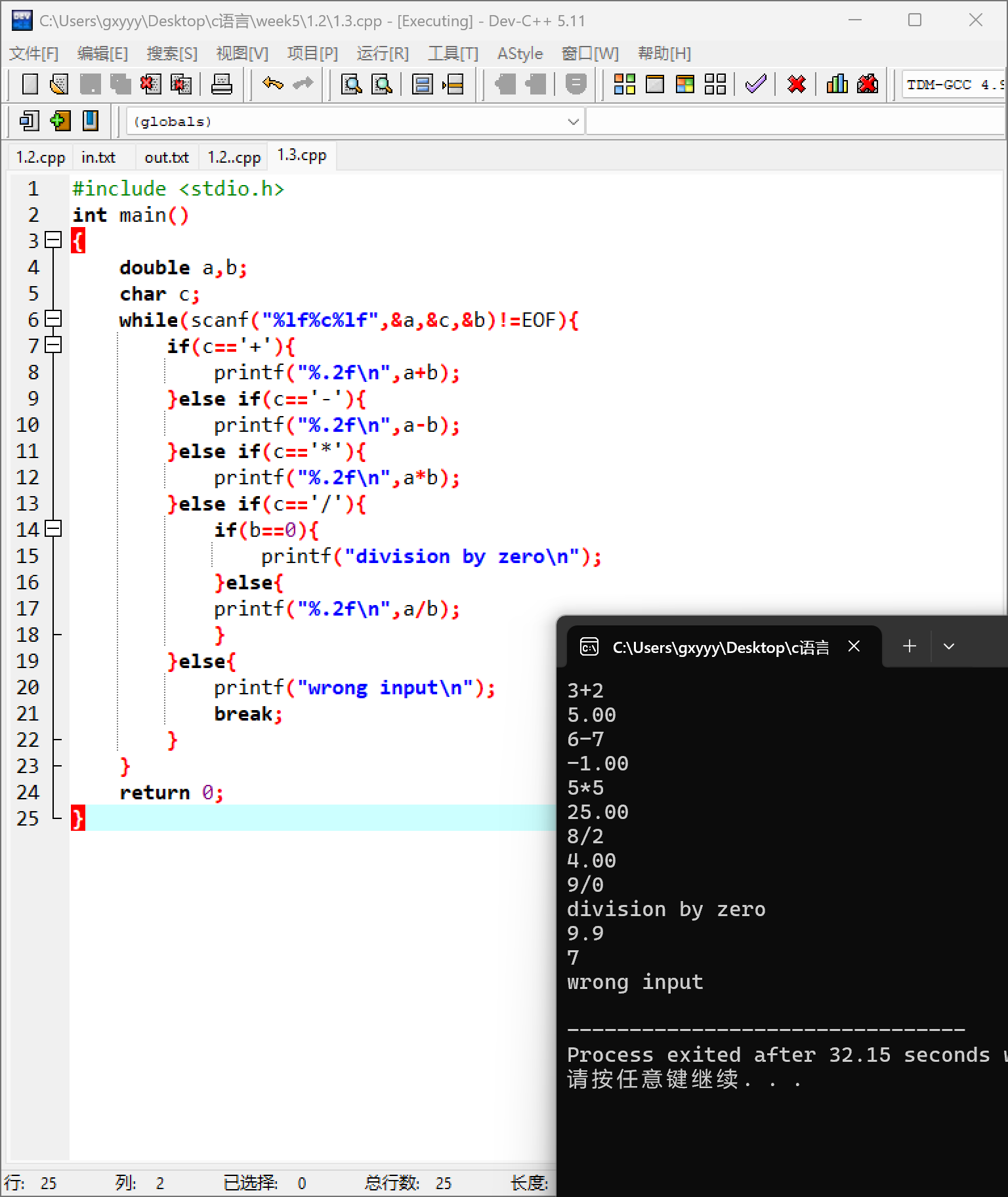1008x1197 pixels.
Task: Open the 搜索[S] menu
Action: [172, 53]
